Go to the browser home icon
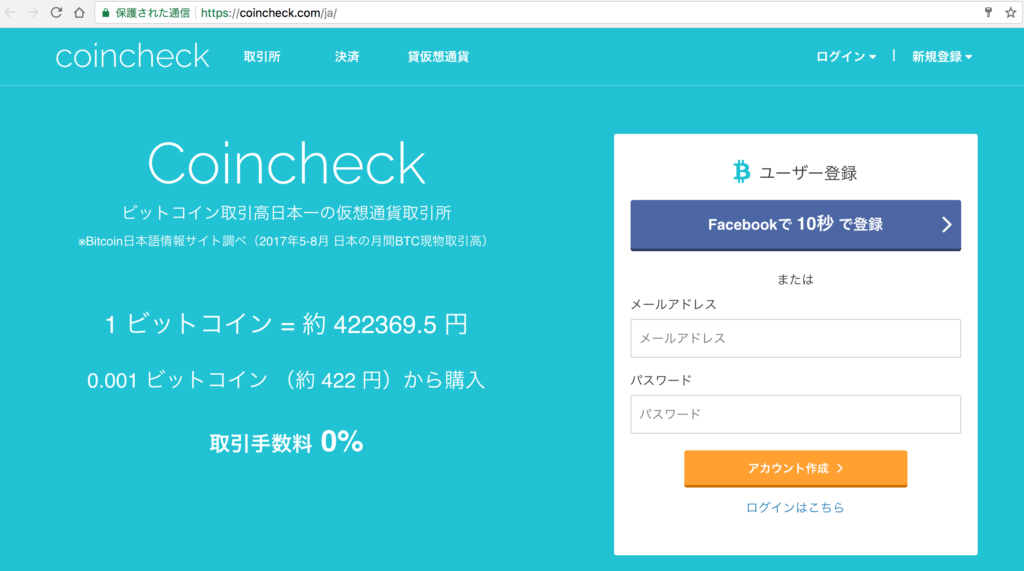Screen dimensions: 1024x571 79,12
